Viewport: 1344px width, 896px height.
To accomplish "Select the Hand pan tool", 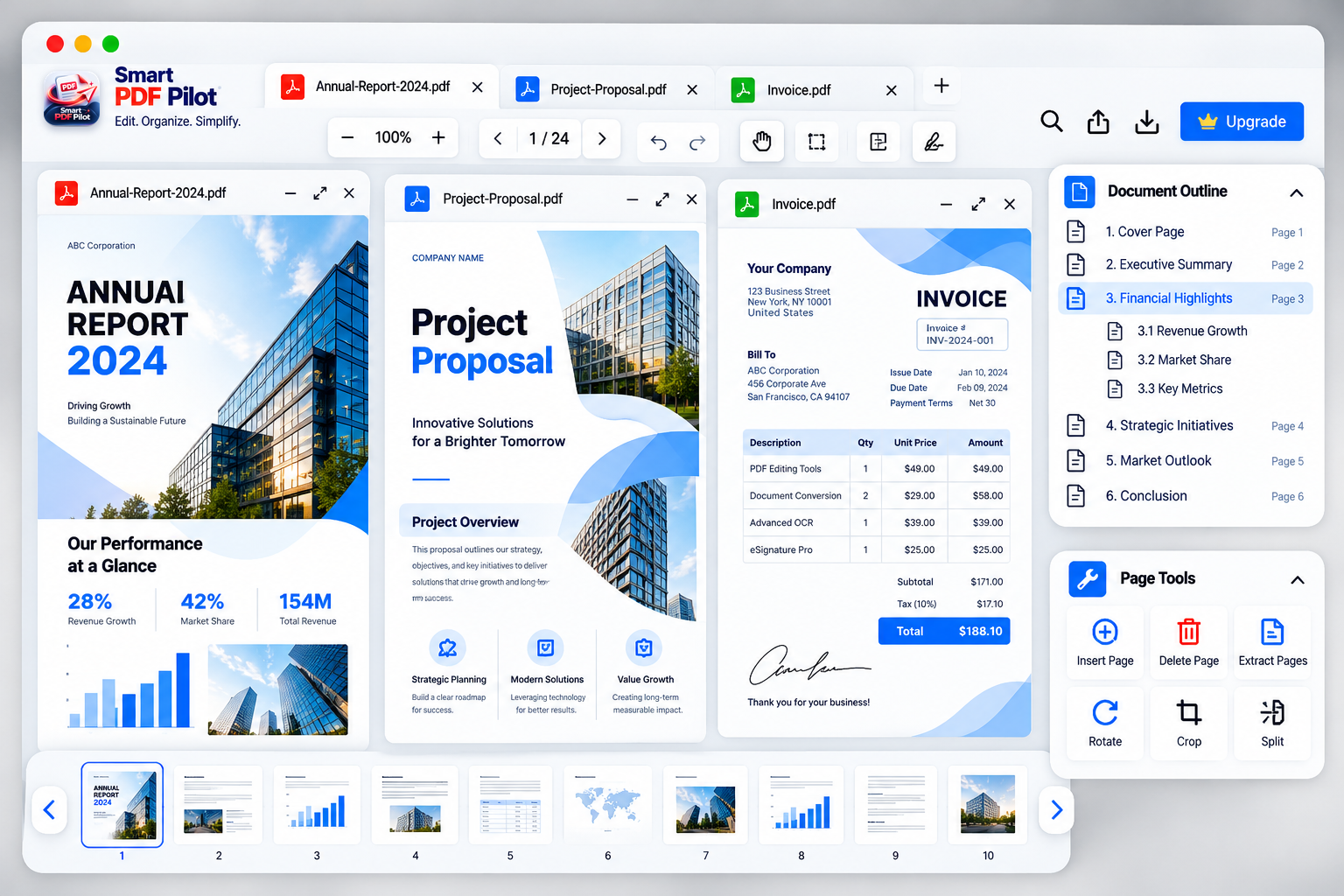I will pyautogui.click(x=762, y=142).
